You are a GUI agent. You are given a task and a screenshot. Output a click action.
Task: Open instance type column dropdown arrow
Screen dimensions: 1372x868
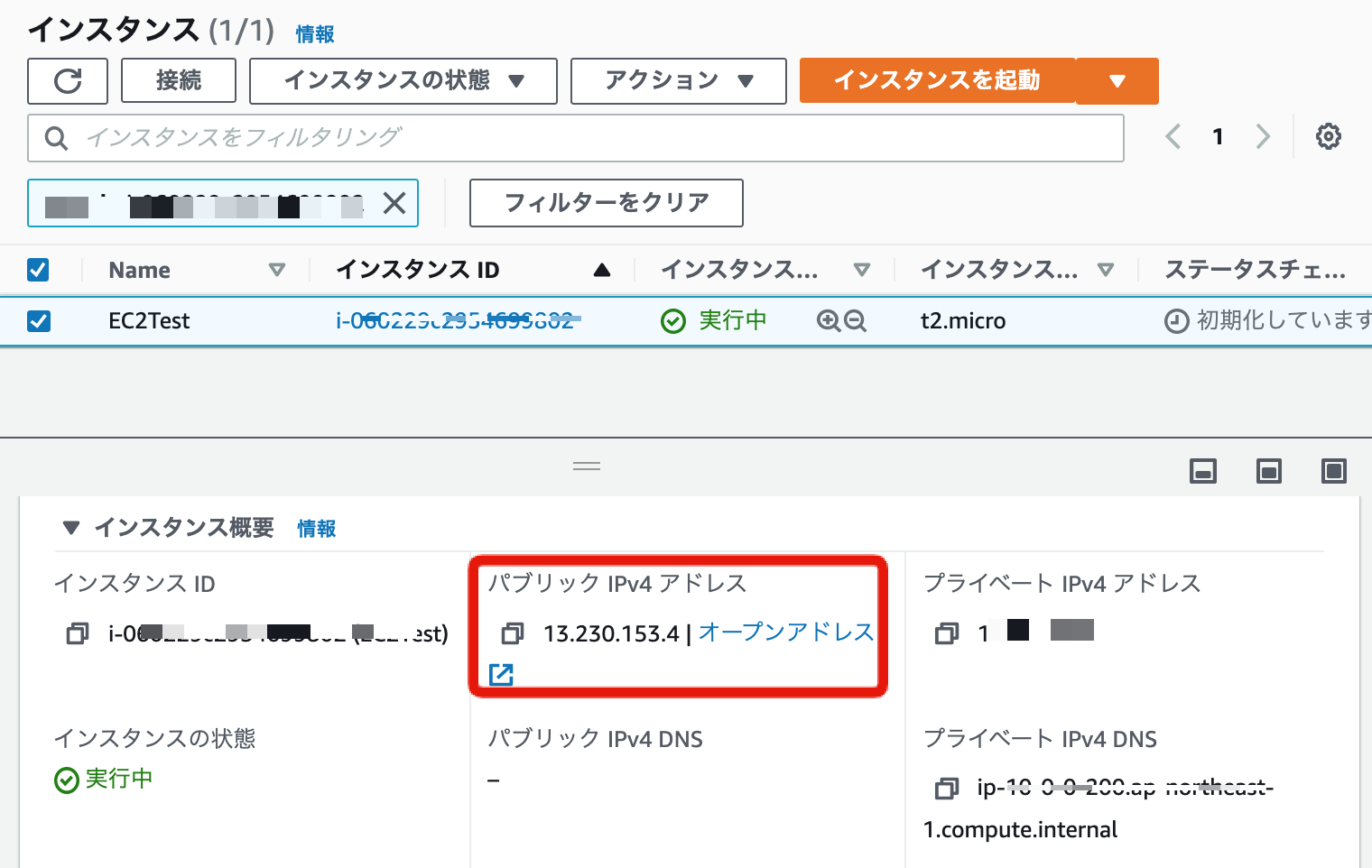1106,270
